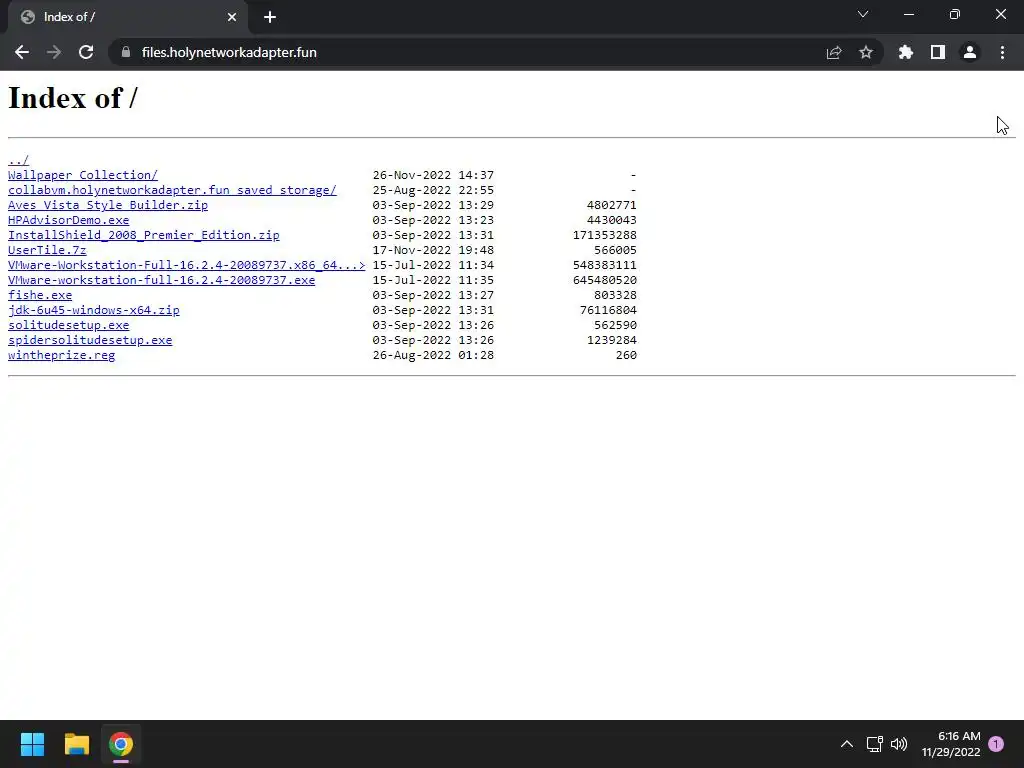Download spidersolitudesetup.exe

click(90, 340)
